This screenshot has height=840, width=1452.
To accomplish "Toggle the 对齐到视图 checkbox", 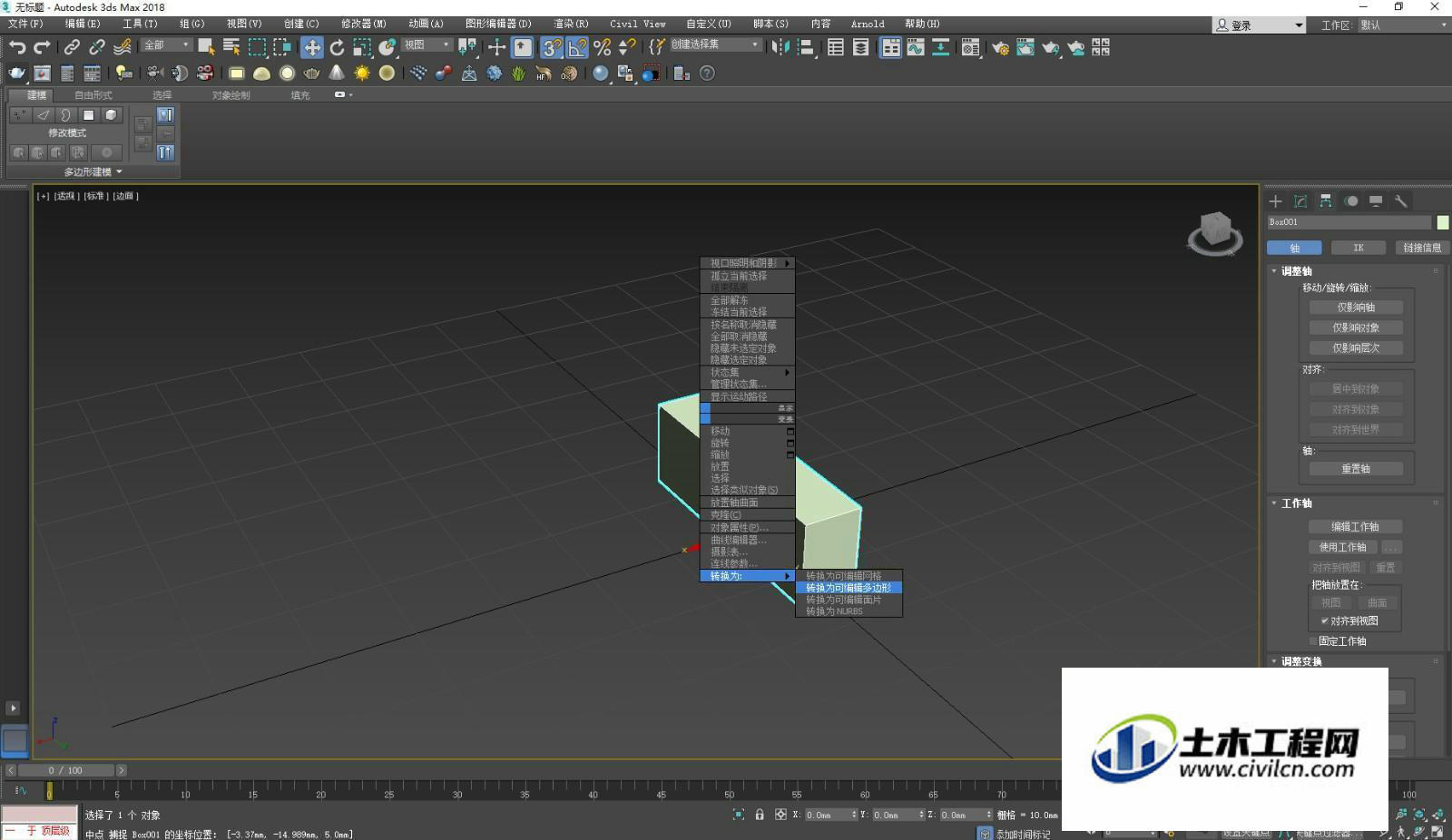I will click(1325, 621).
